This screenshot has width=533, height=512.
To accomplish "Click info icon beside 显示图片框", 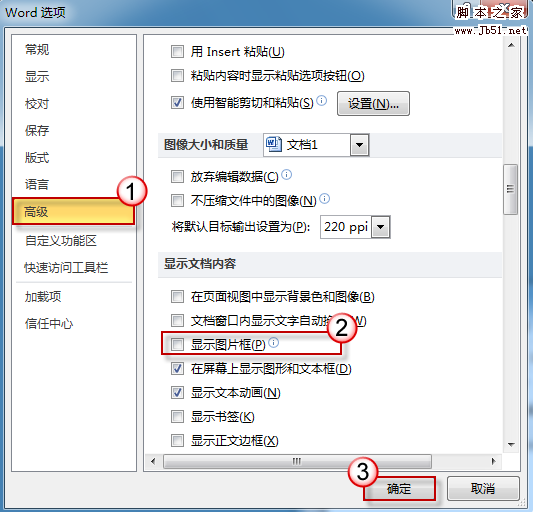I will point(274,343).
